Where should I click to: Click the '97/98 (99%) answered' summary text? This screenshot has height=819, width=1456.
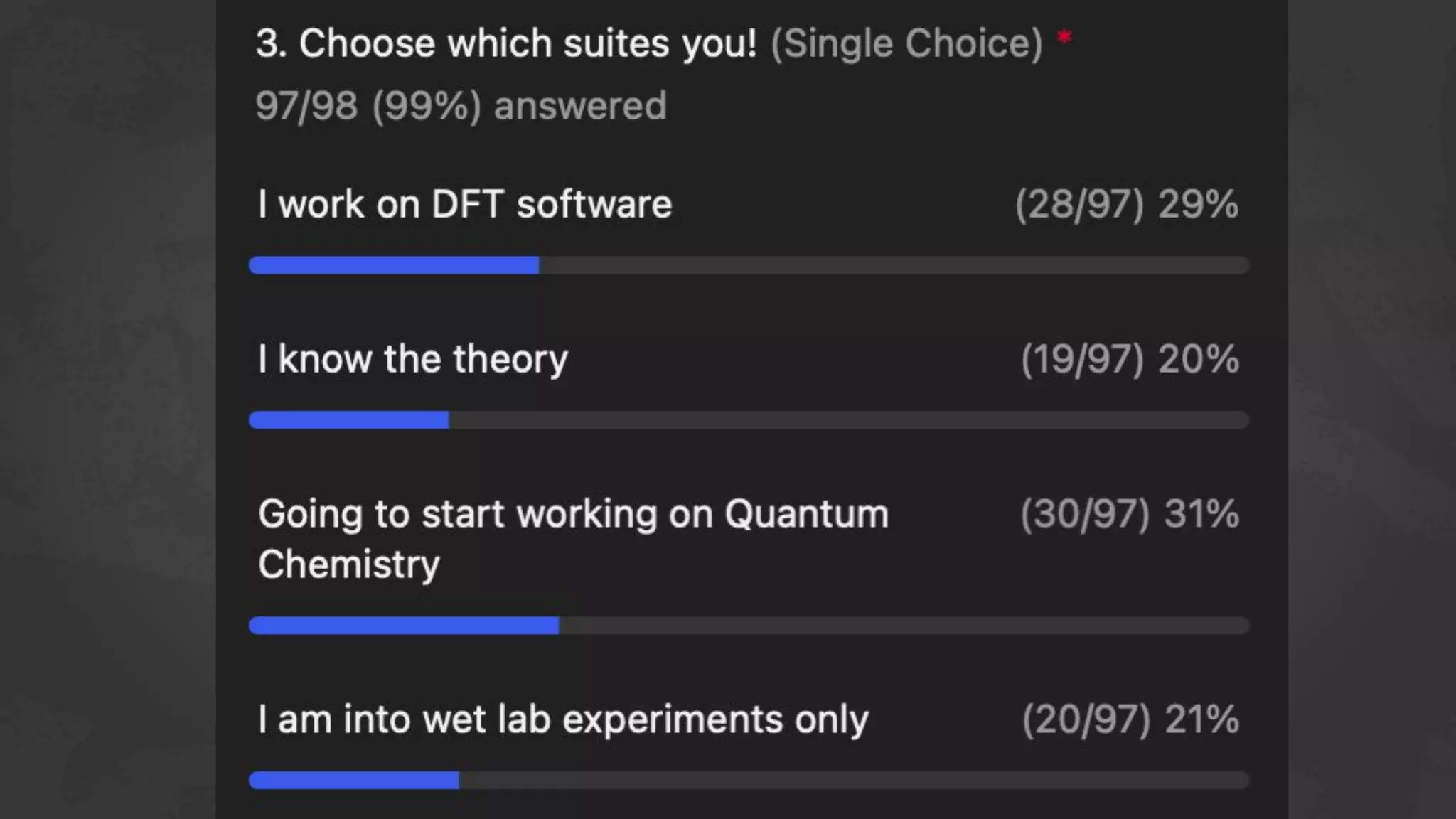point(461,106)
